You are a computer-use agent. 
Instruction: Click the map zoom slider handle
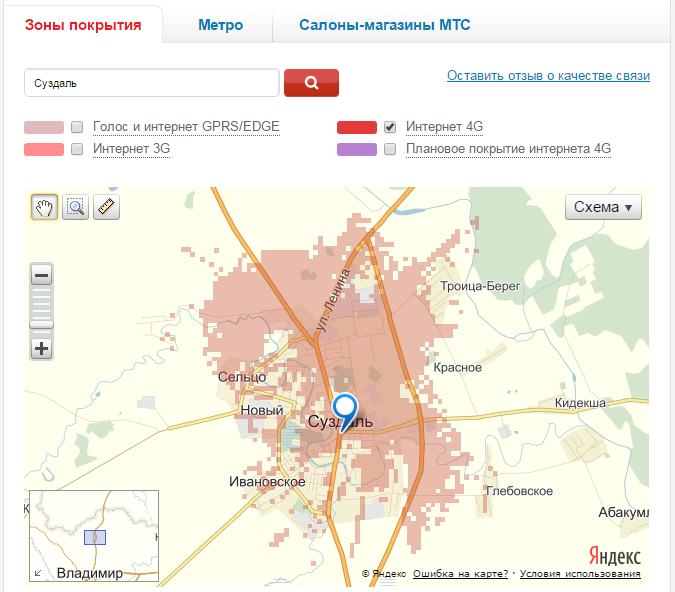(x=41, y=324)
